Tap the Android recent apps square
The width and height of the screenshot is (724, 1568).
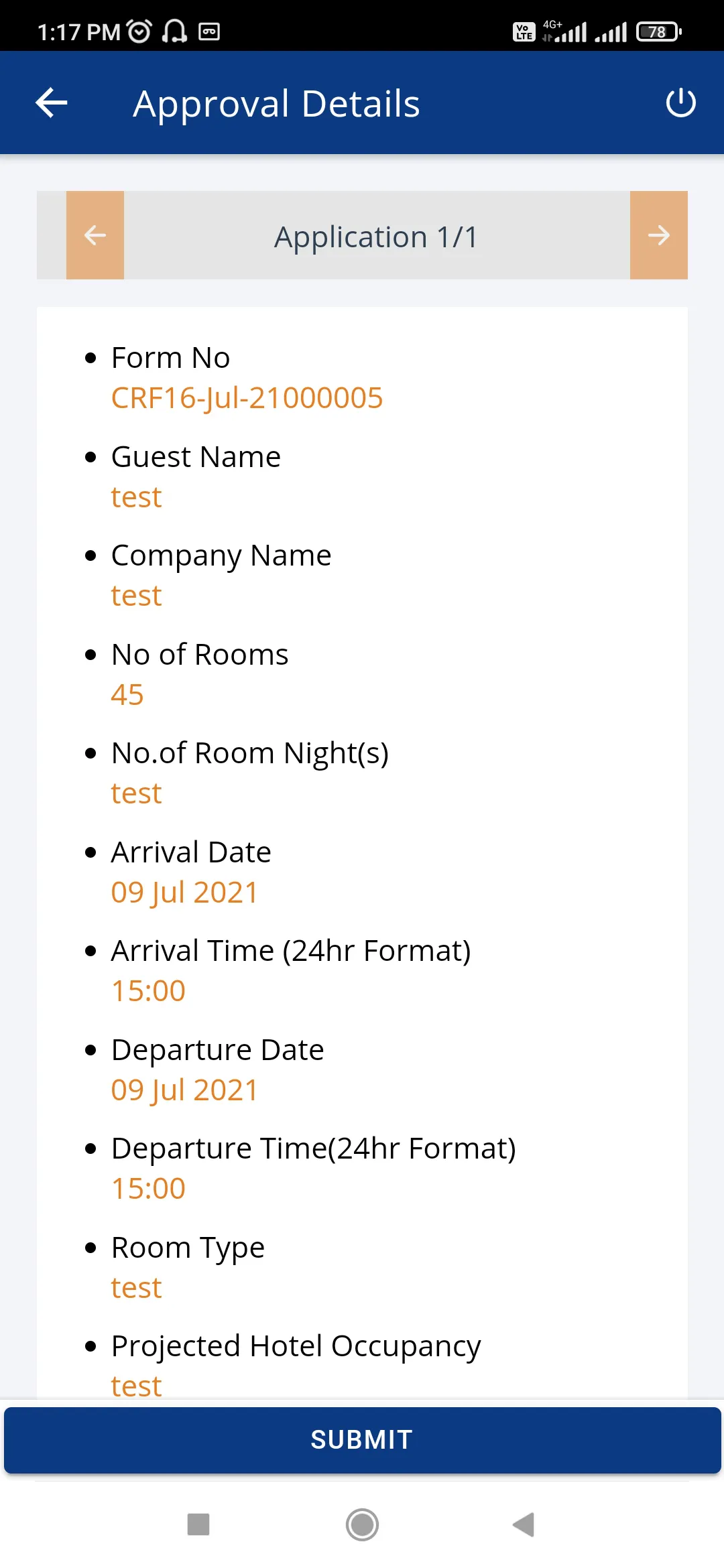[x=198, y=1524]
